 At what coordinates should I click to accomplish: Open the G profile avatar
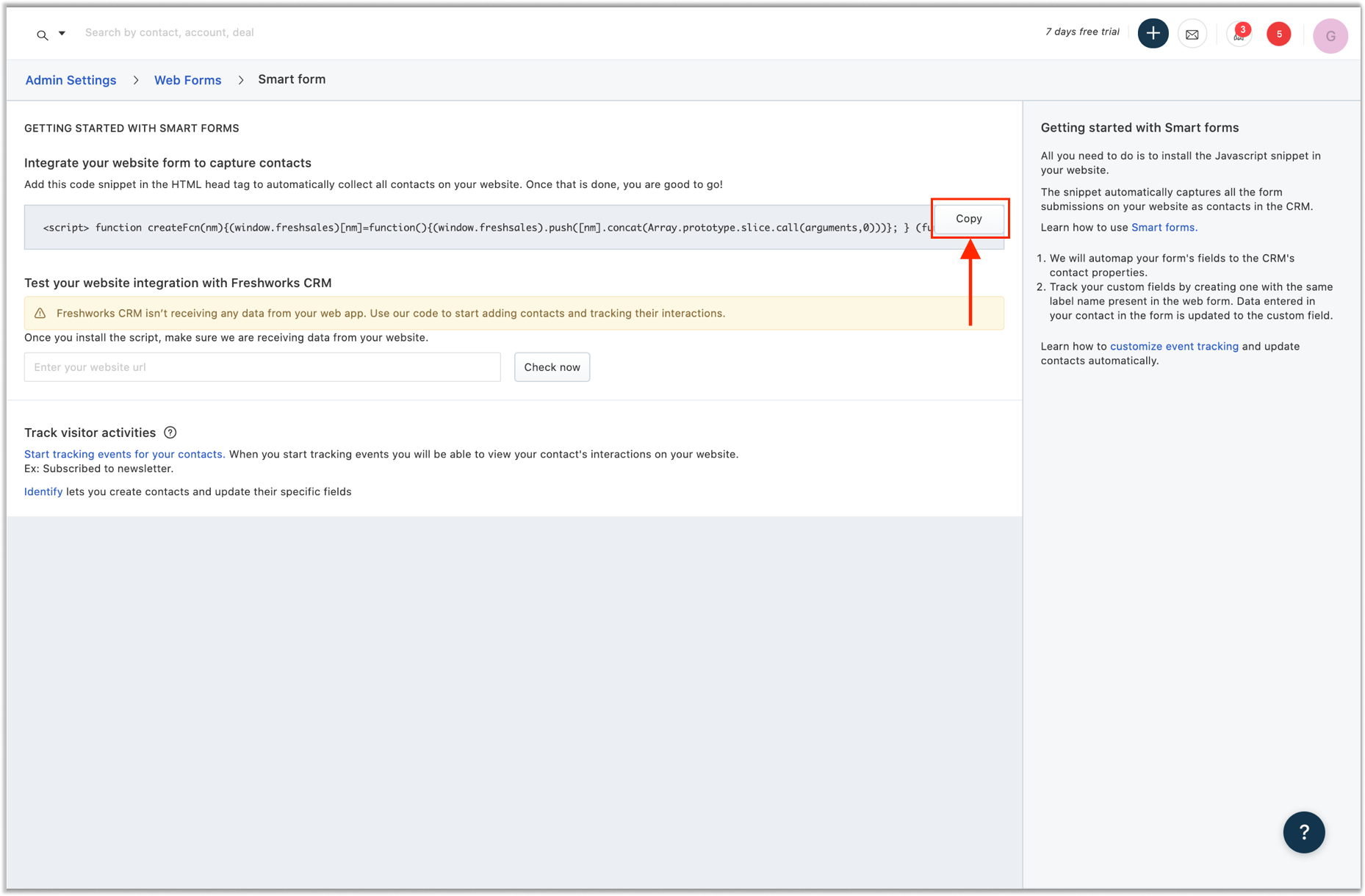point(1330,36)
